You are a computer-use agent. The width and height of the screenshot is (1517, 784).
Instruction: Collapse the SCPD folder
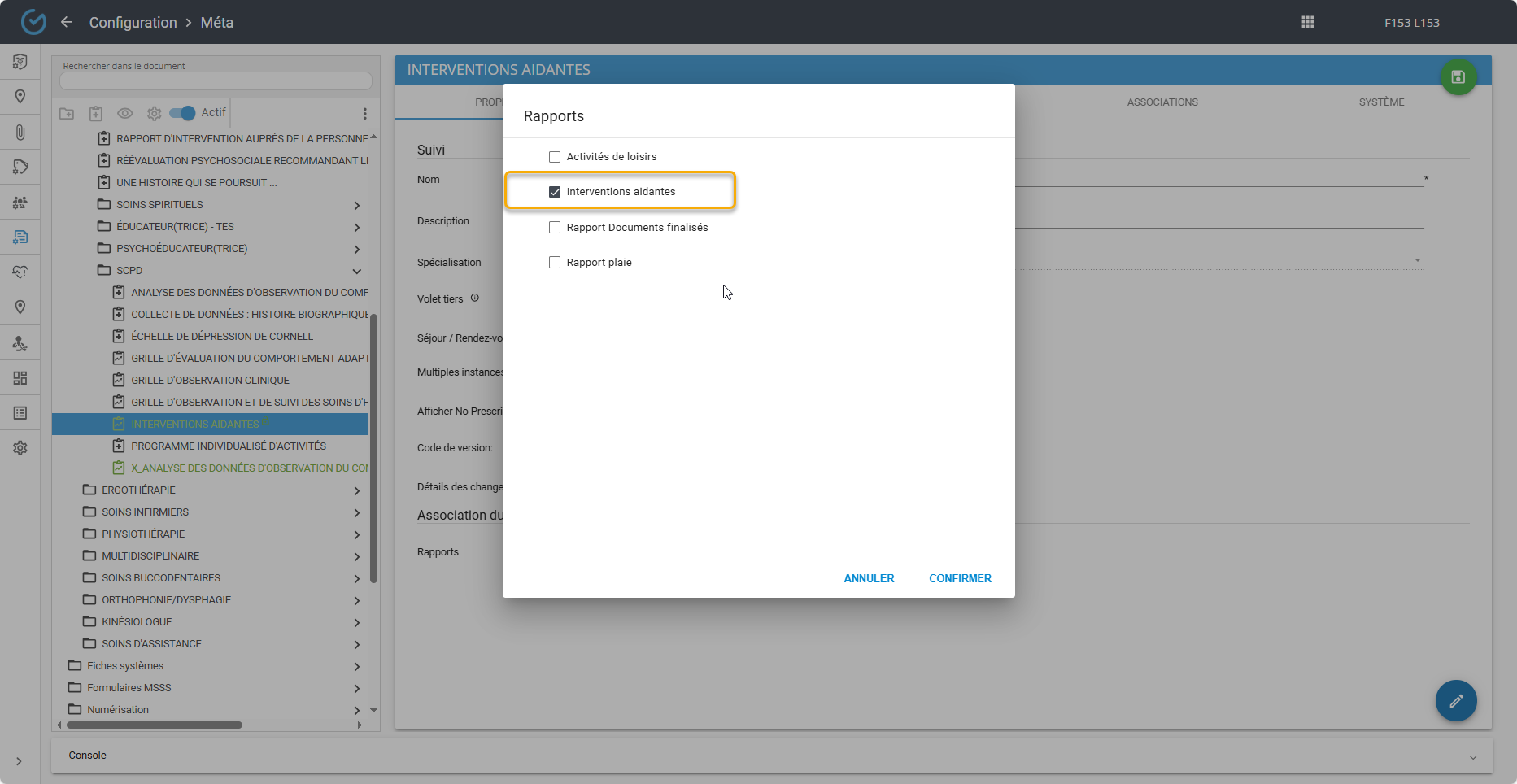pos(356,271)
